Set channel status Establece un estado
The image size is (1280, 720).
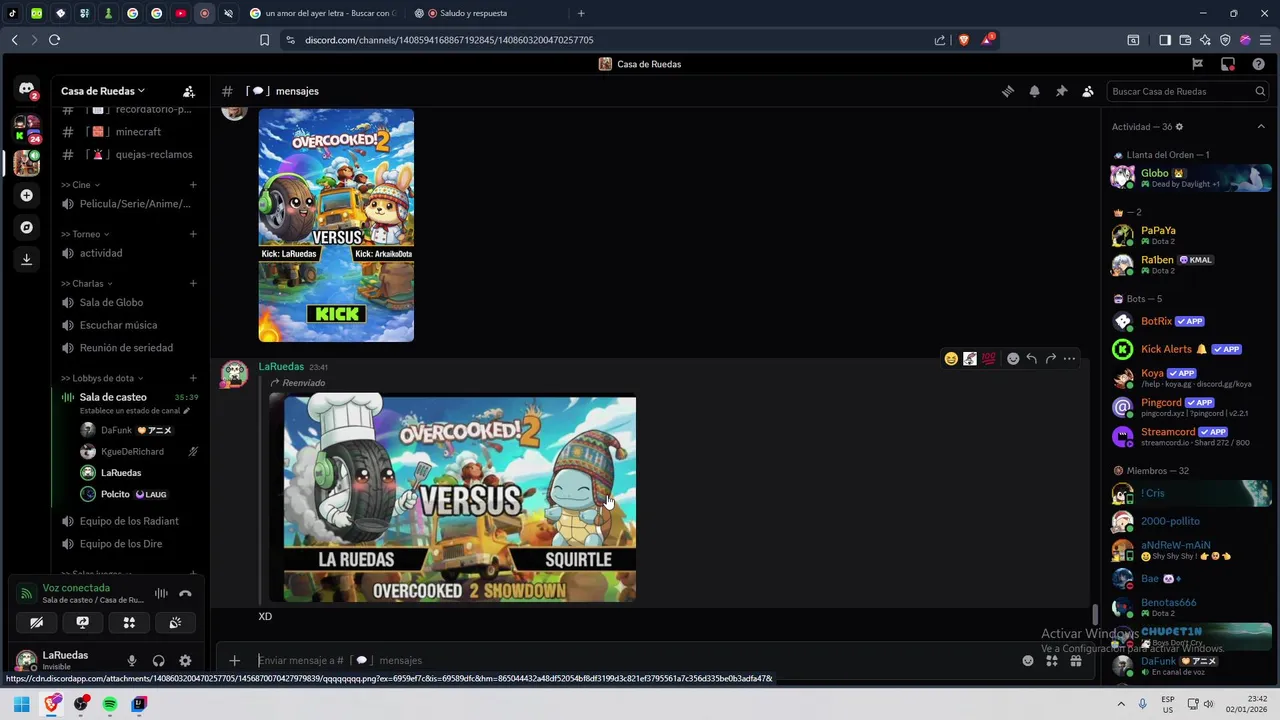(135, 410)
